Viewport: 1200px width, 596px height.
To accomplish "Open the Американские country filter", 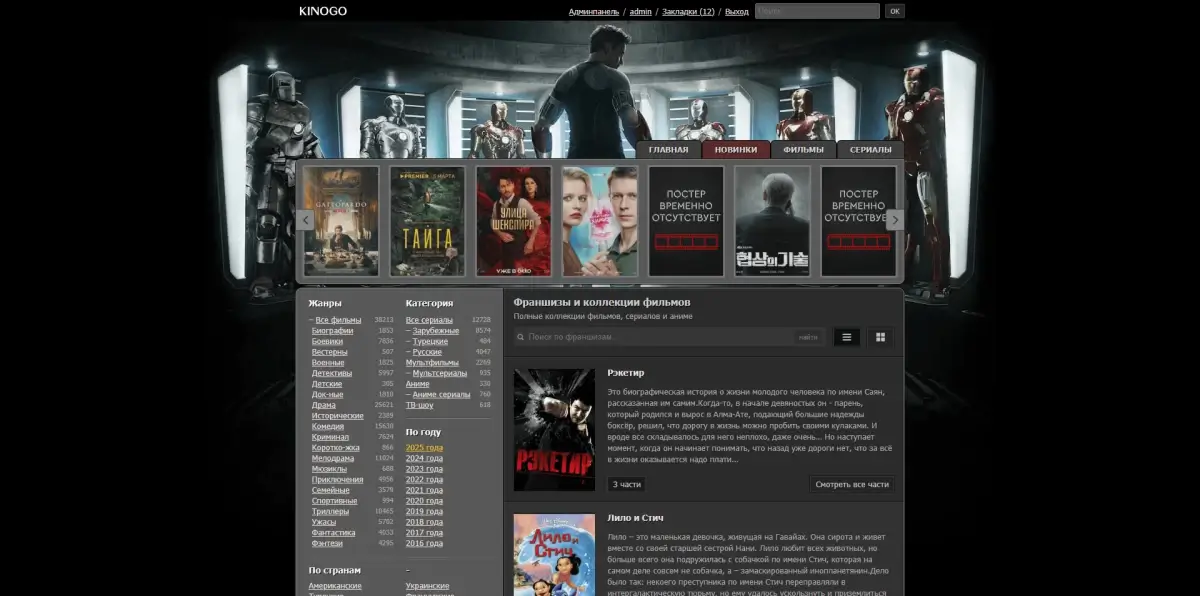I will (335, 586).
